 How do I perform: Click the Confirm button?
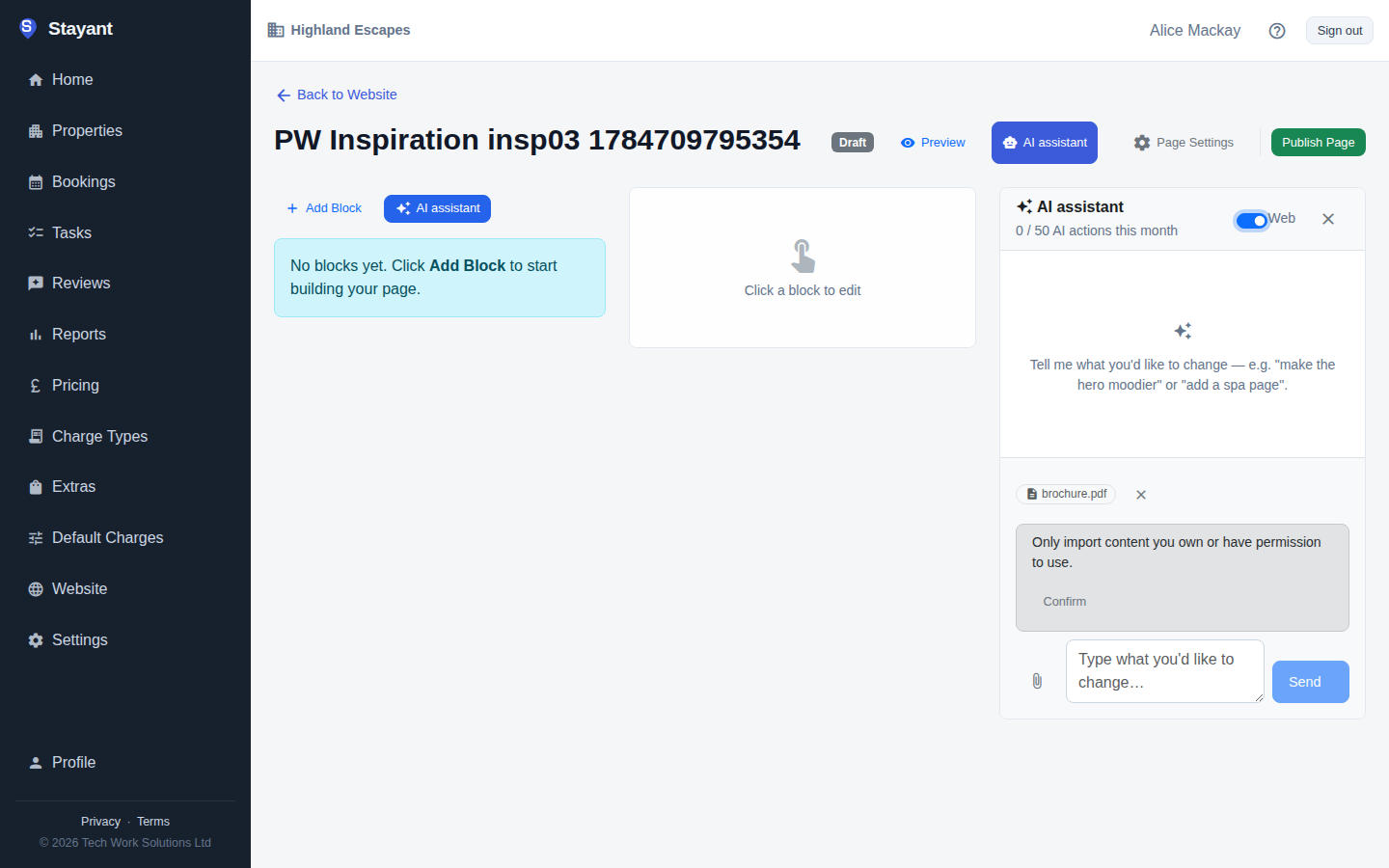(1065, 602)
